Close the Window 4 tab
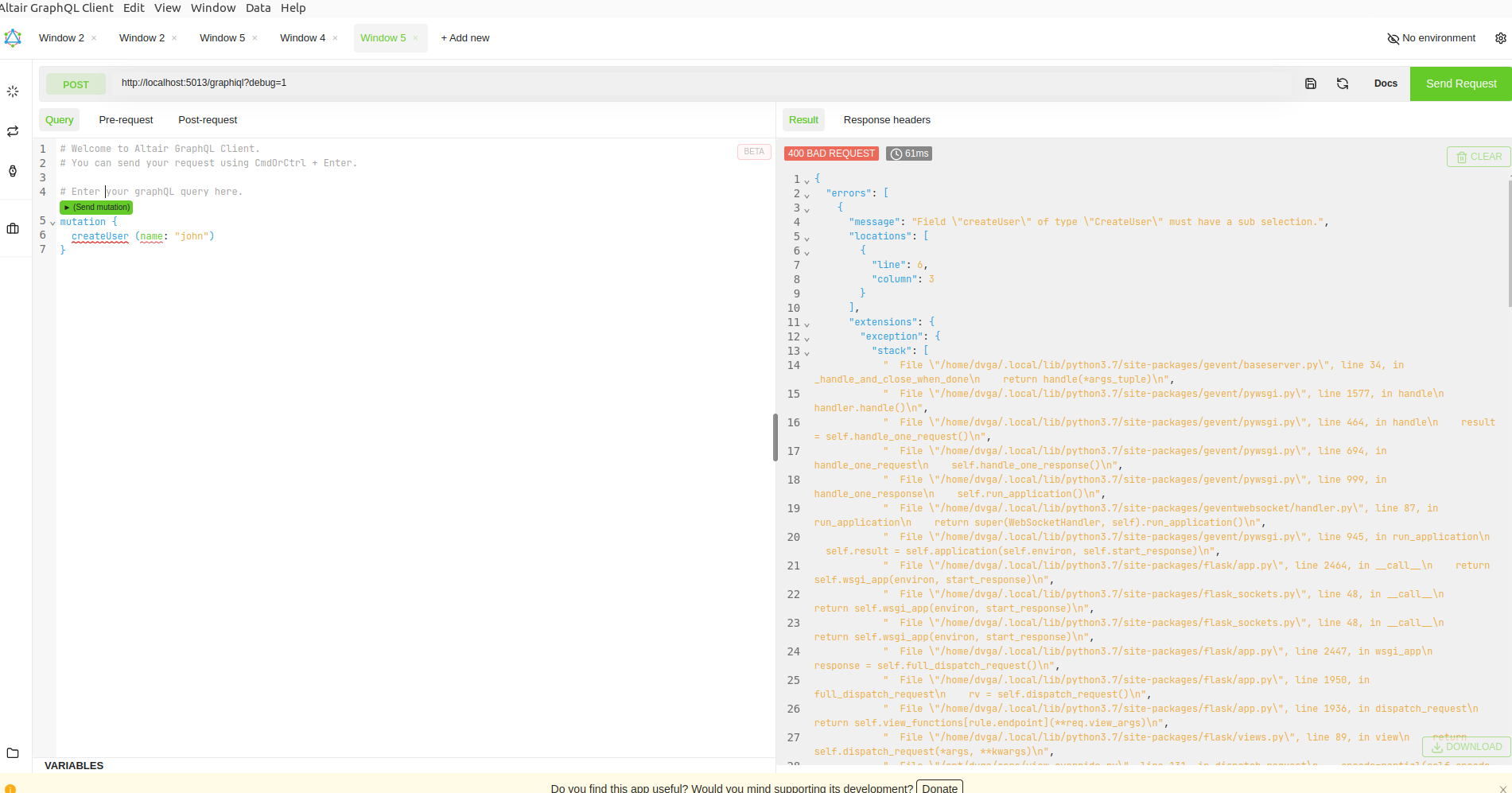Screen dimensions: 1512x793 (335, 38)
